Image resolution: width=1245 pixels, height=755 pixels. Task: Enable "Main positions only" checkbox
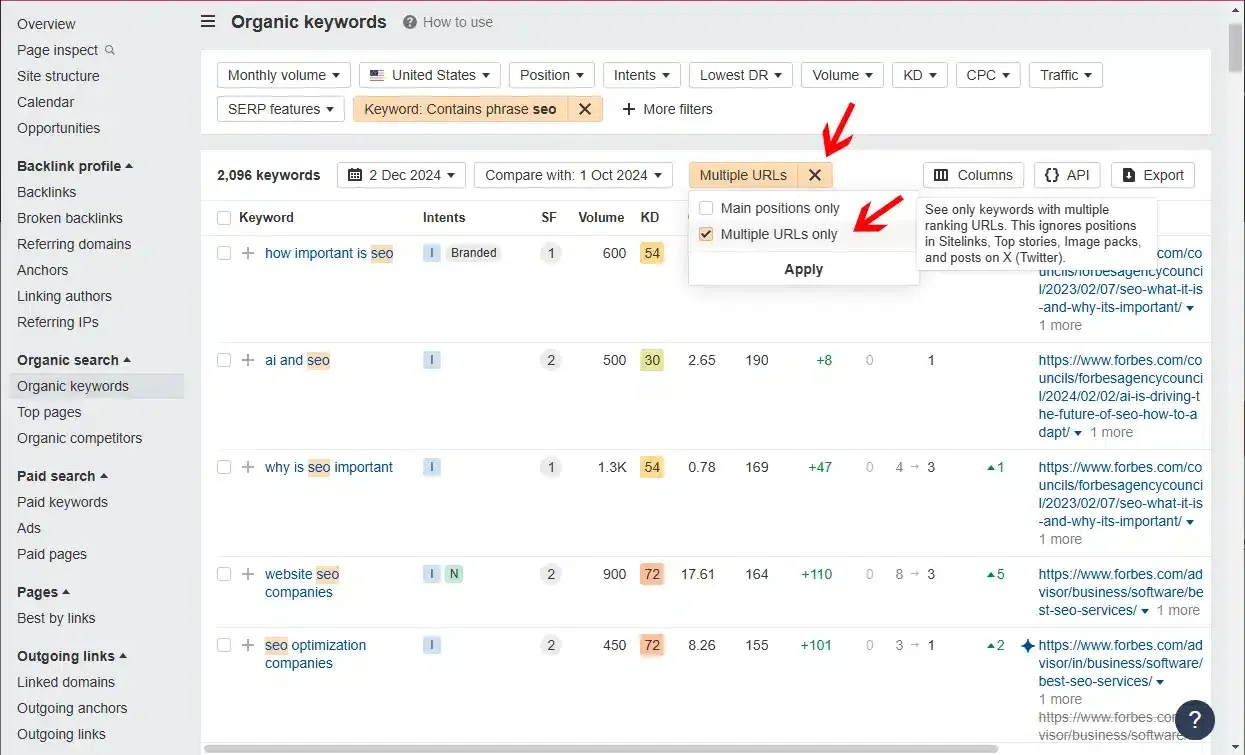pyautogui.click(x=706, y=208)
